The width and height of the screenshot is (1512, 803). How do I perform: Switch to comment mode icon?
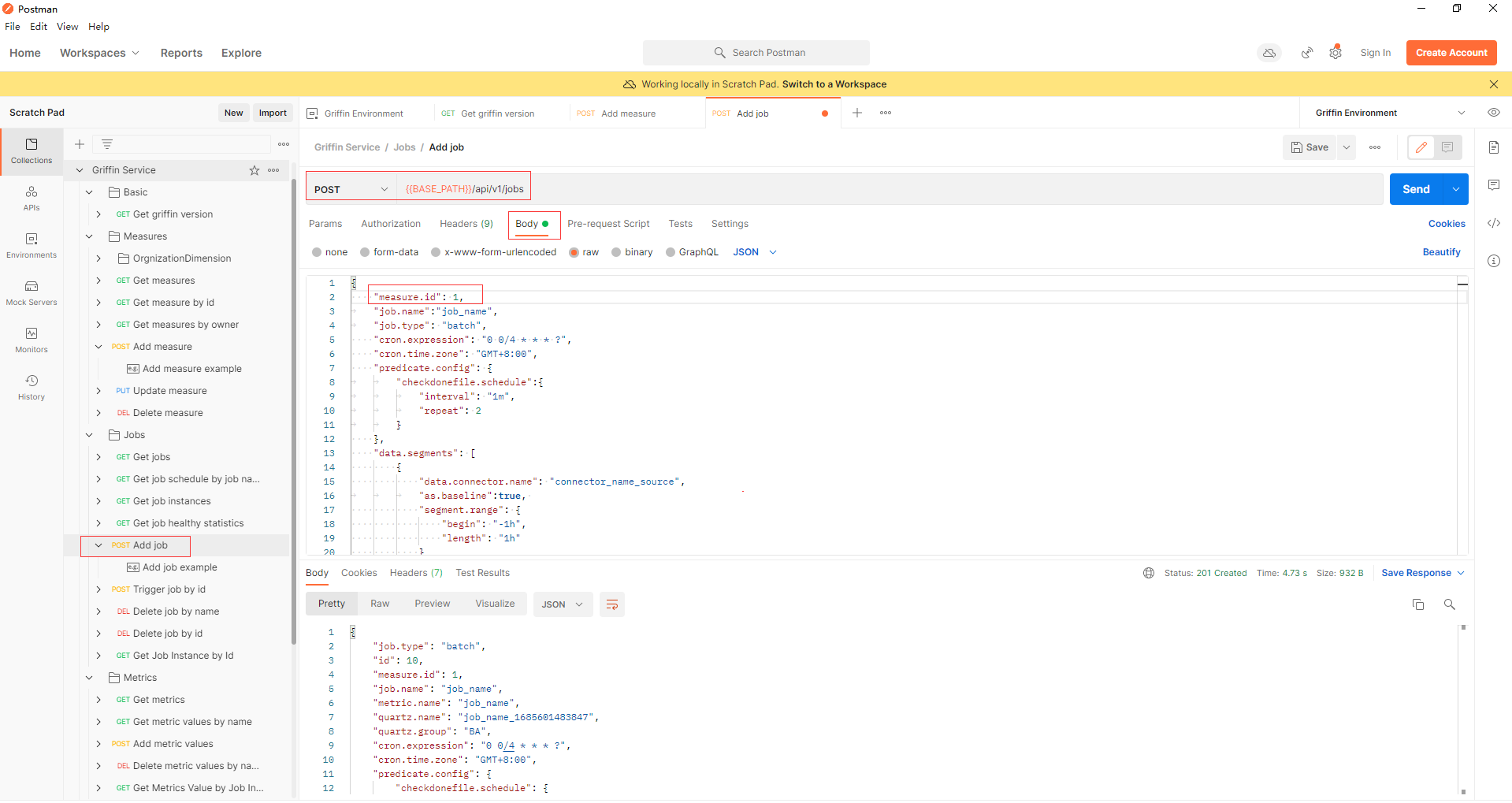coord(1447,147)
